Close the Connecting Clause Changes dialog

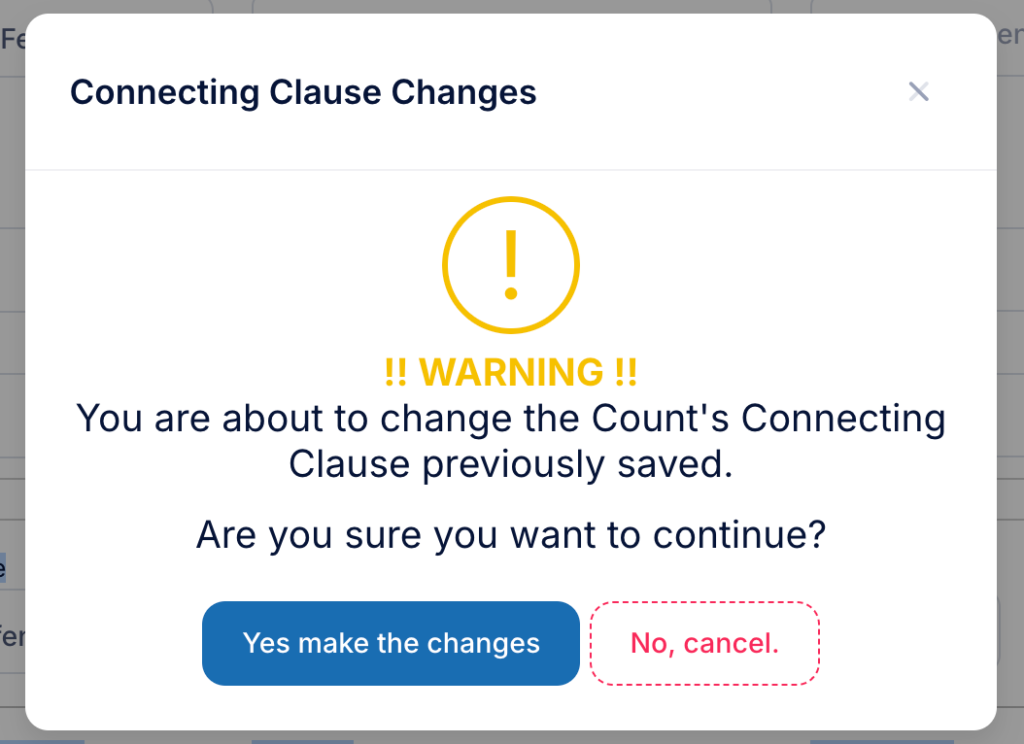(x=918, y=91)
